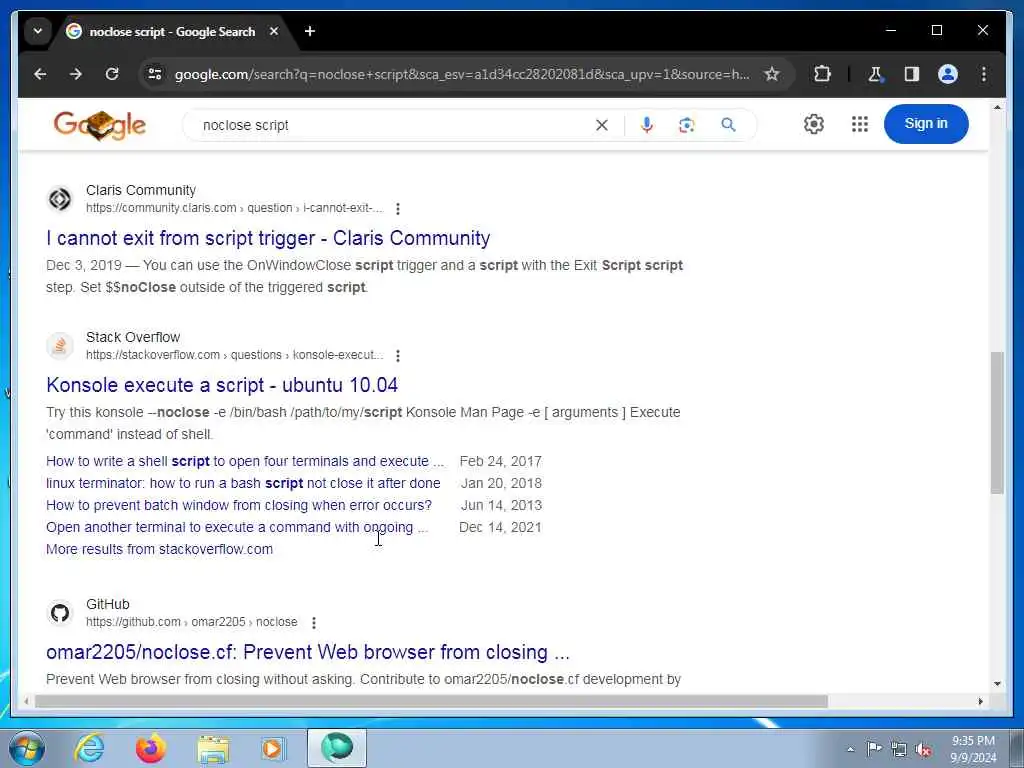
Task: Click the stackoverflow.com URL breadcrumb
Action: (x=234, y=355)
